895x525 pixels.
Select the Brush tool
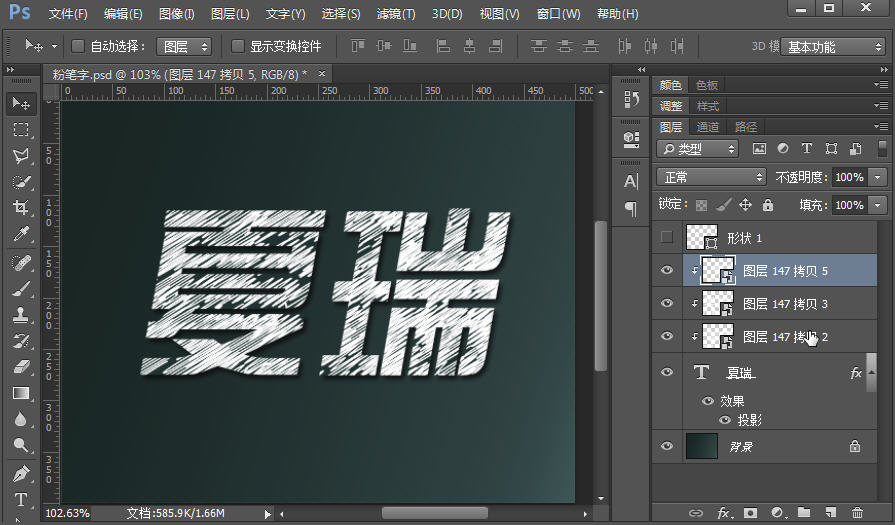pyautogui.click(x=21, y=289)
